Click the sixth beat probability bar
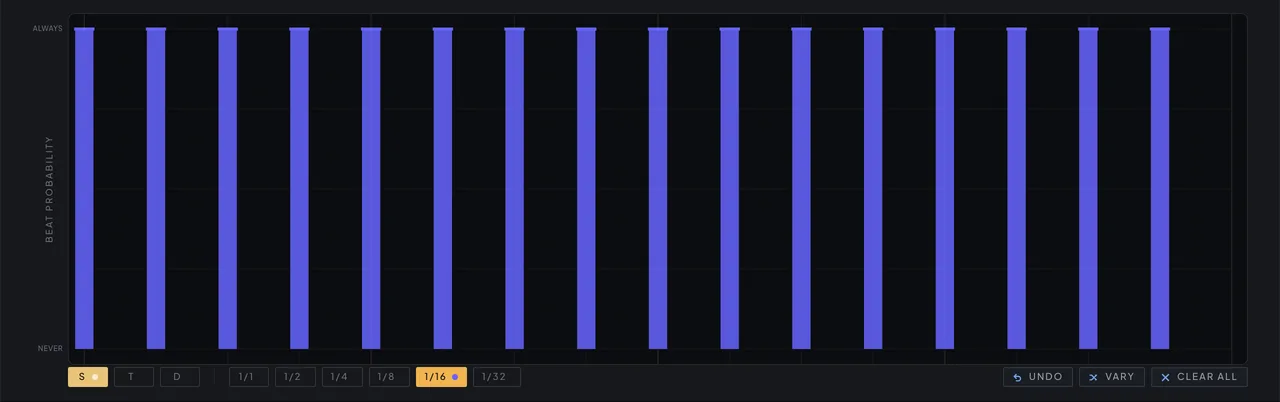The width and height of the screenshot is (1280, 402). [x=443, y=188]
